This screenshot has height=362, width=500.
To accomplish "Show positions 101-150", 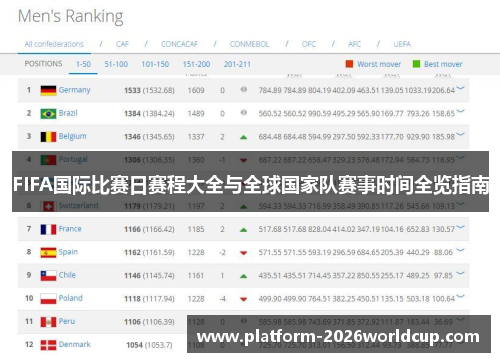I will point(155,64).
